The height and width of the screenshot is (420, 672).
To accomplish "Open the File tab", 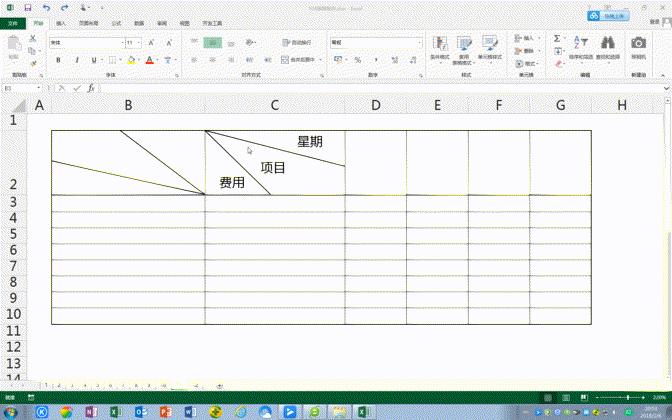I will (x=12, y=23).
